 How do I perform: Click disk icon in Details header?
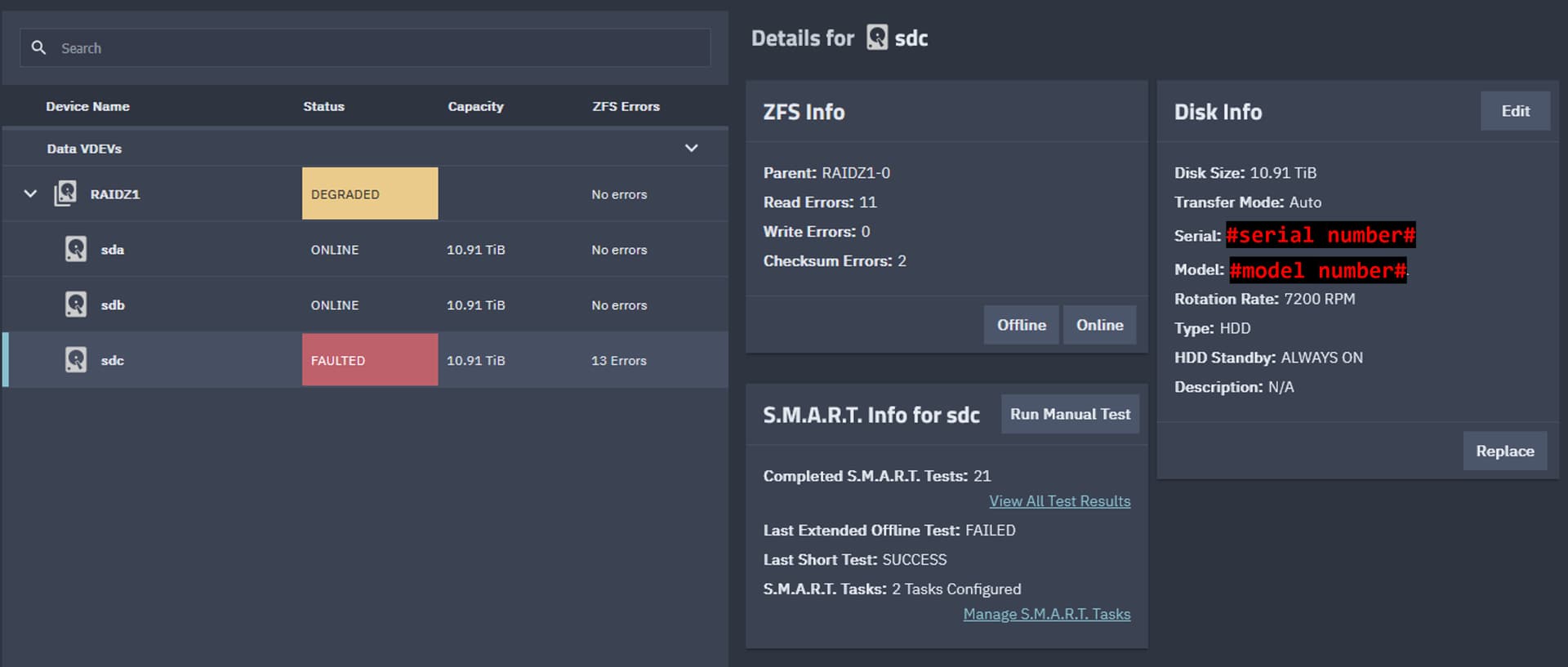point(877,38)
